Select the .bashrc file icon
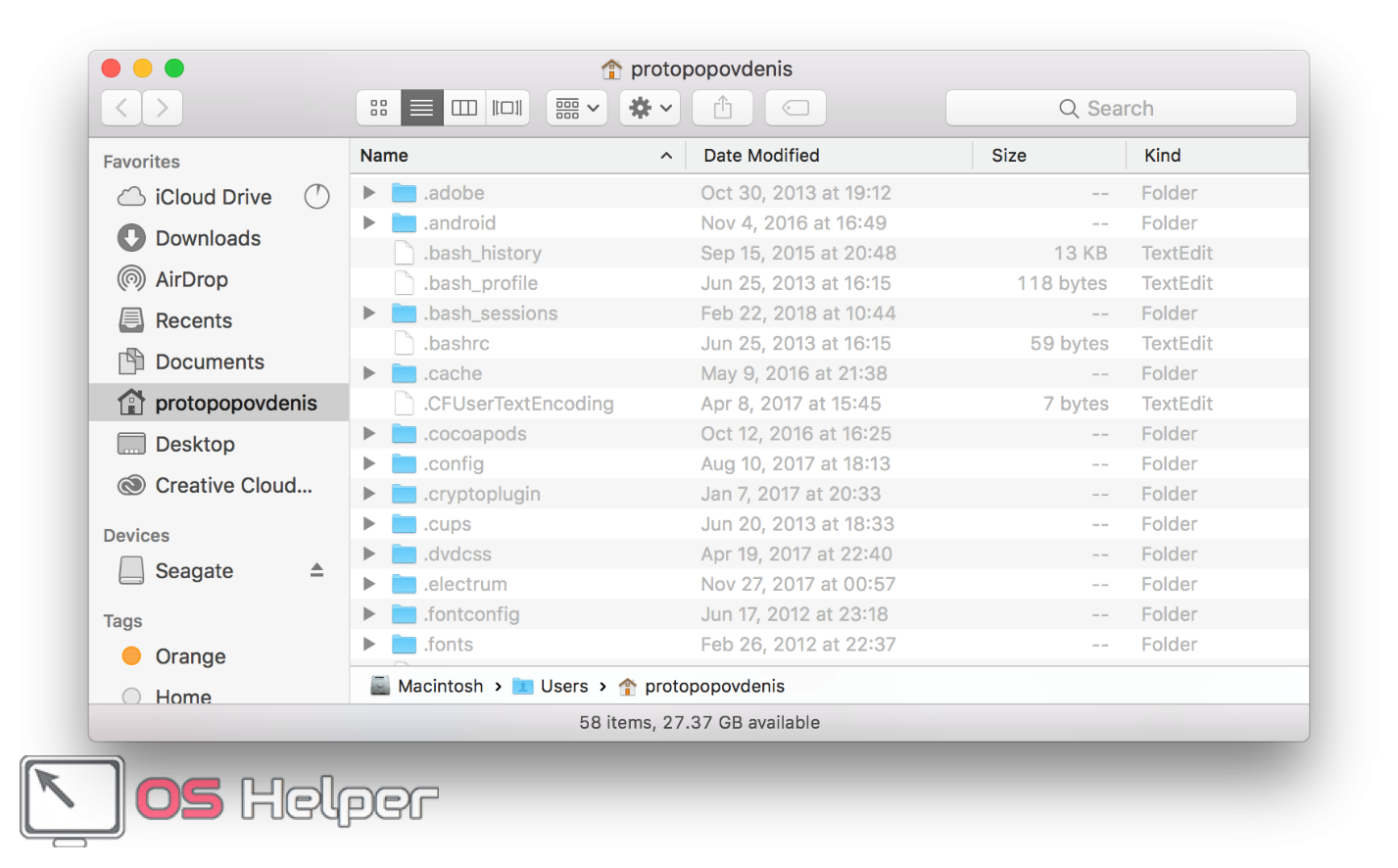The width and height of the screenshot is (1398, 868). [404, 343]
